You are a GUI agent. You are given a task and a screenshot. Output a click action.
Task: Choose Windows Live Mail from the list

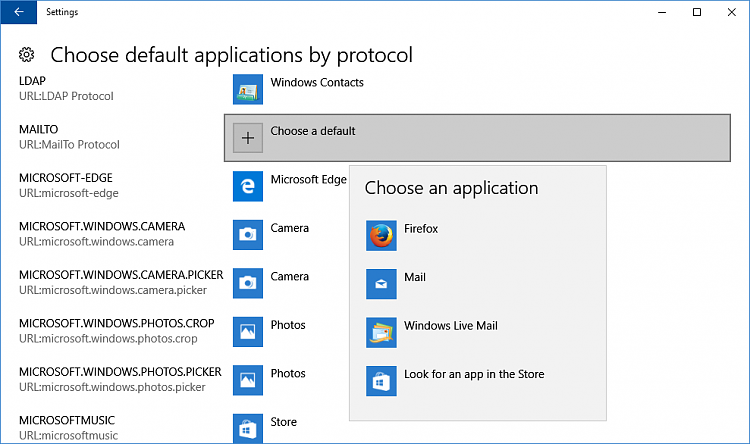click(x=451, y=326)
